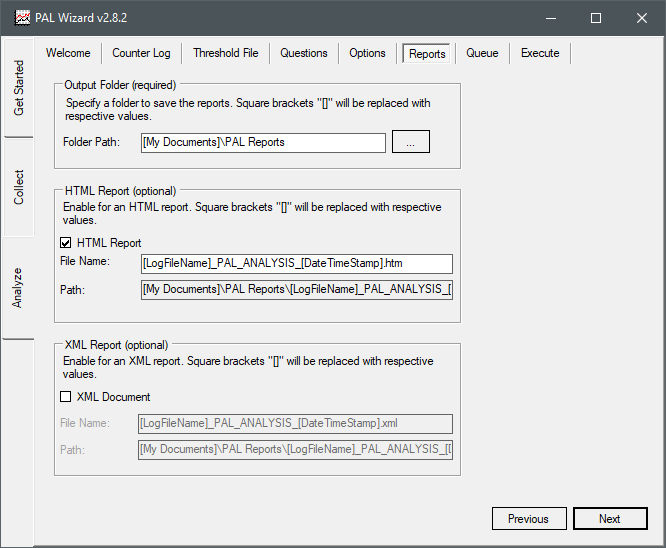
Task: Open the Threshold File tab
Action: coord(226,53)
